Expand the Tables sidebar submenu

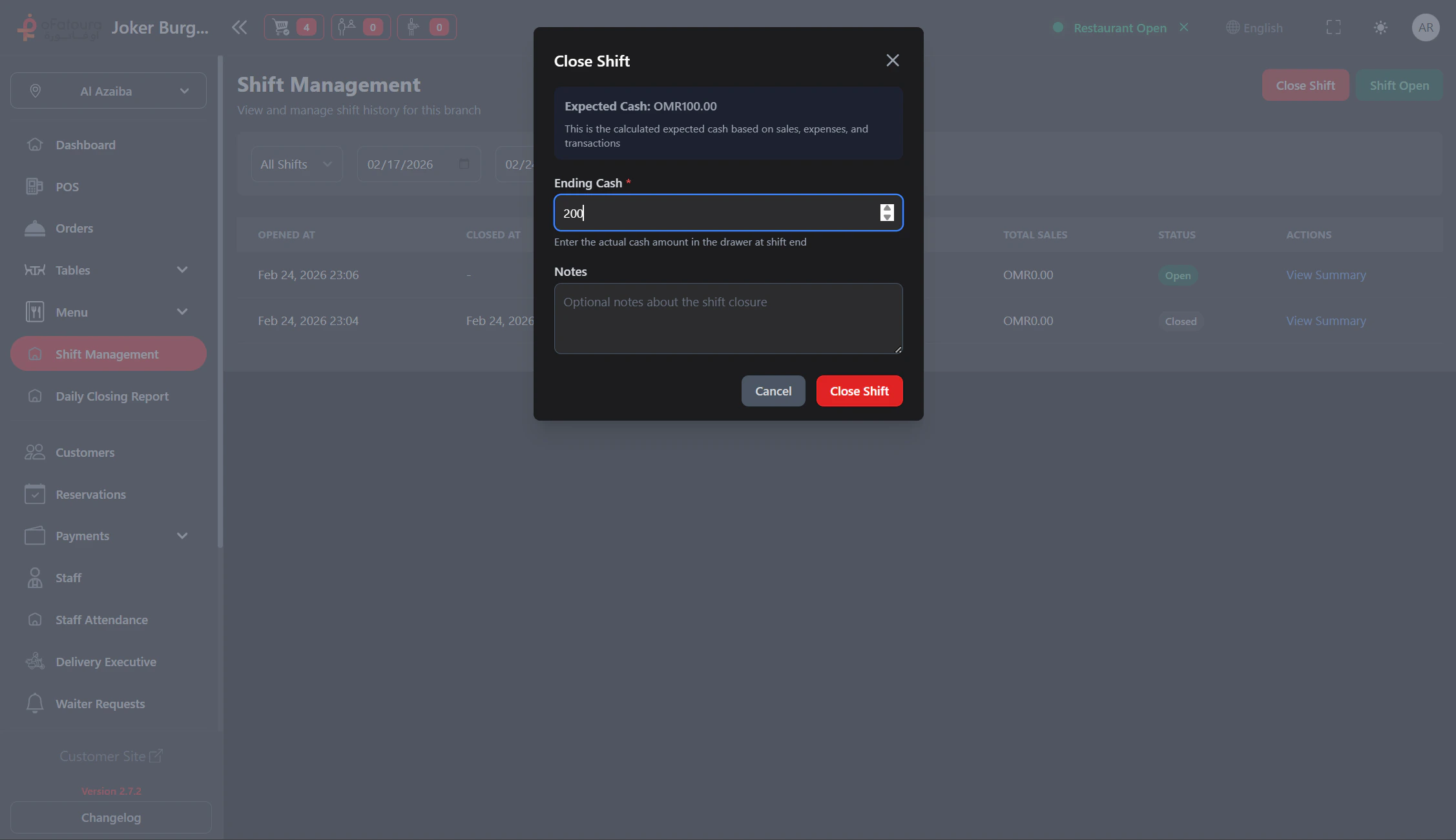[x=182, y=270]
